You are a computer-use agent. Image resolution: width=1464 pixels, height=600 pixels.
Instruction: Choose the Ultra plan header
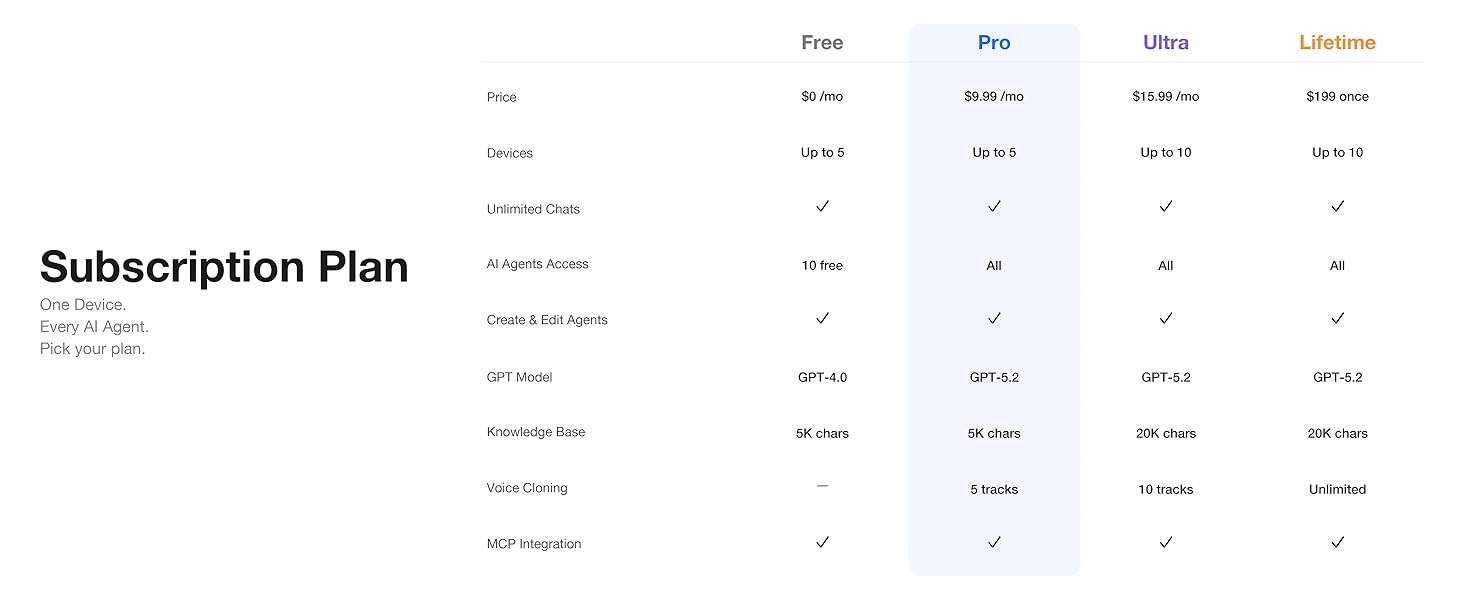tap(1166, 43)
